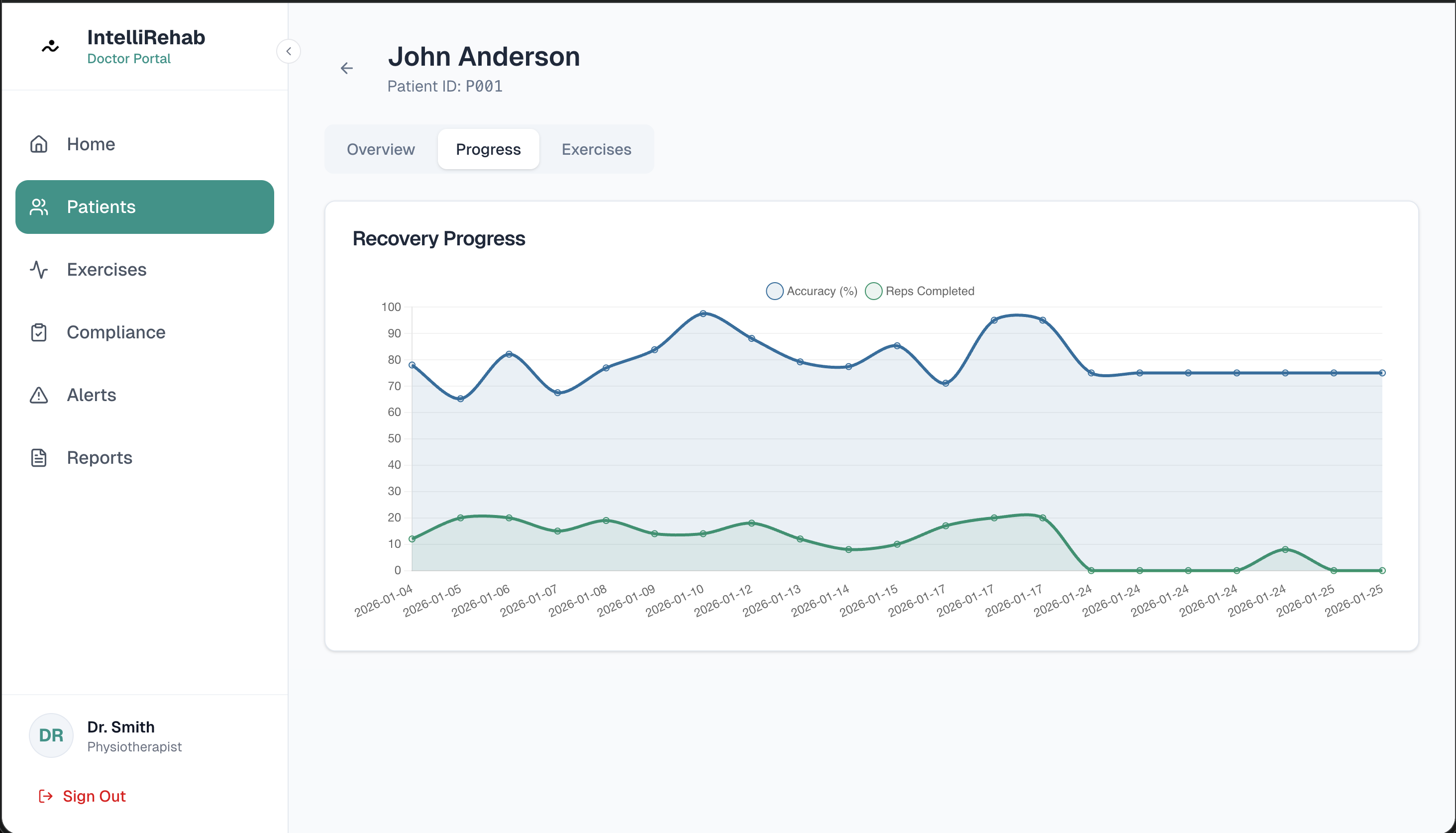Click the peak accuracy point on 2026-01-10
Screen dimensions: 1456x833
pyautogui.click(x=703, y=313)
